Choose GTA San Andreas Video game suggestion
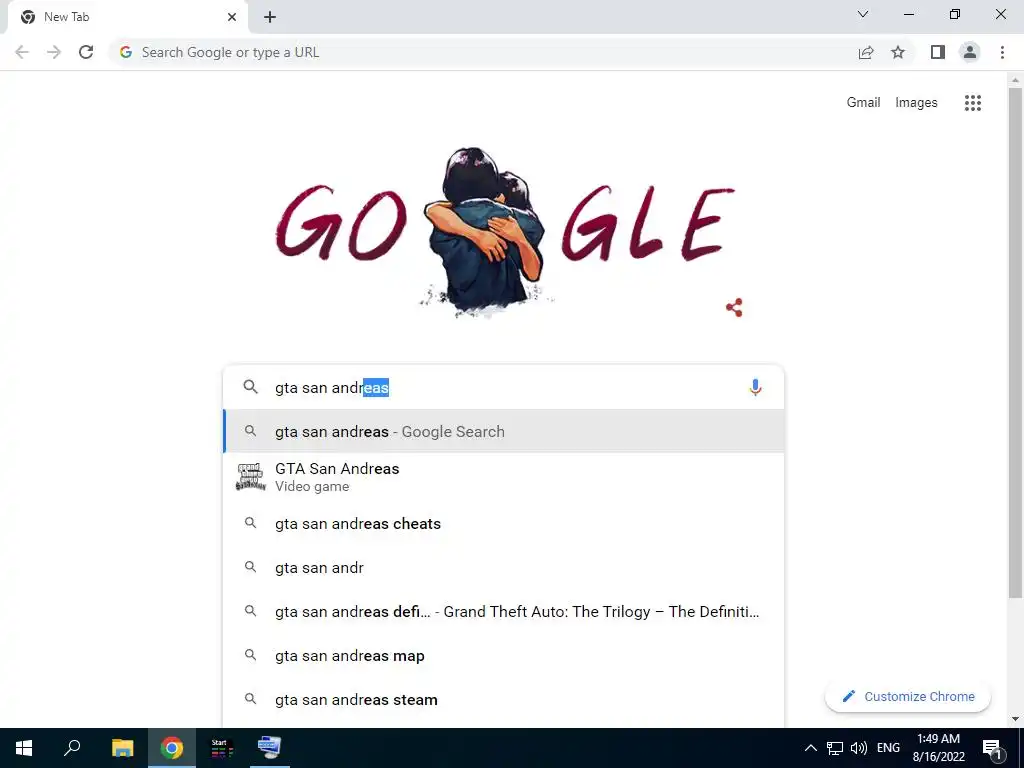Image resolution: width=1024 pixels, height=768 pixels. [x=504, y=477]
